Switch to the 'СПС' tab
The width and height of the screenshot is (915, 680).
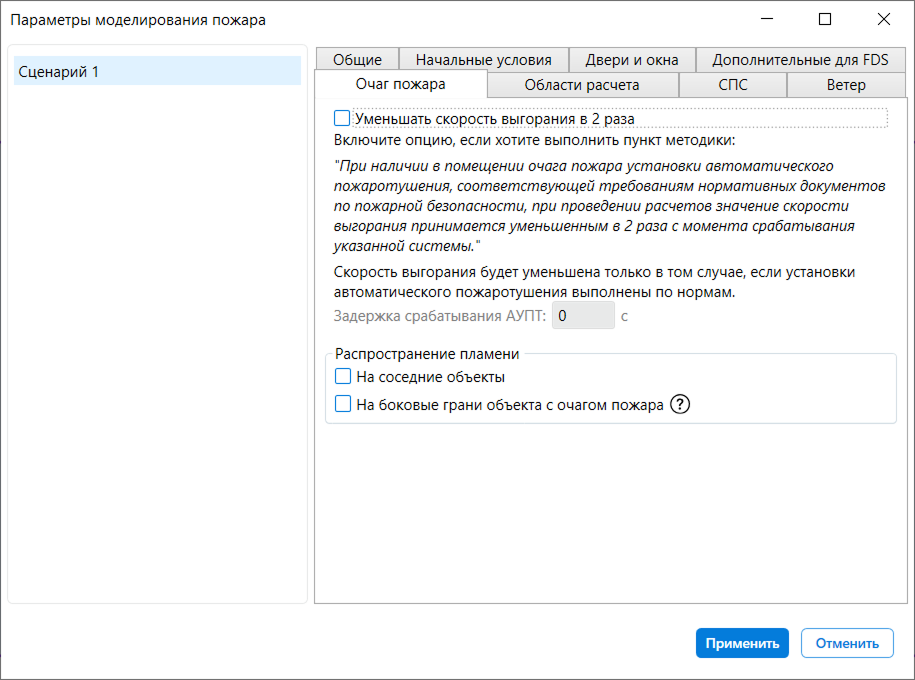733,85
